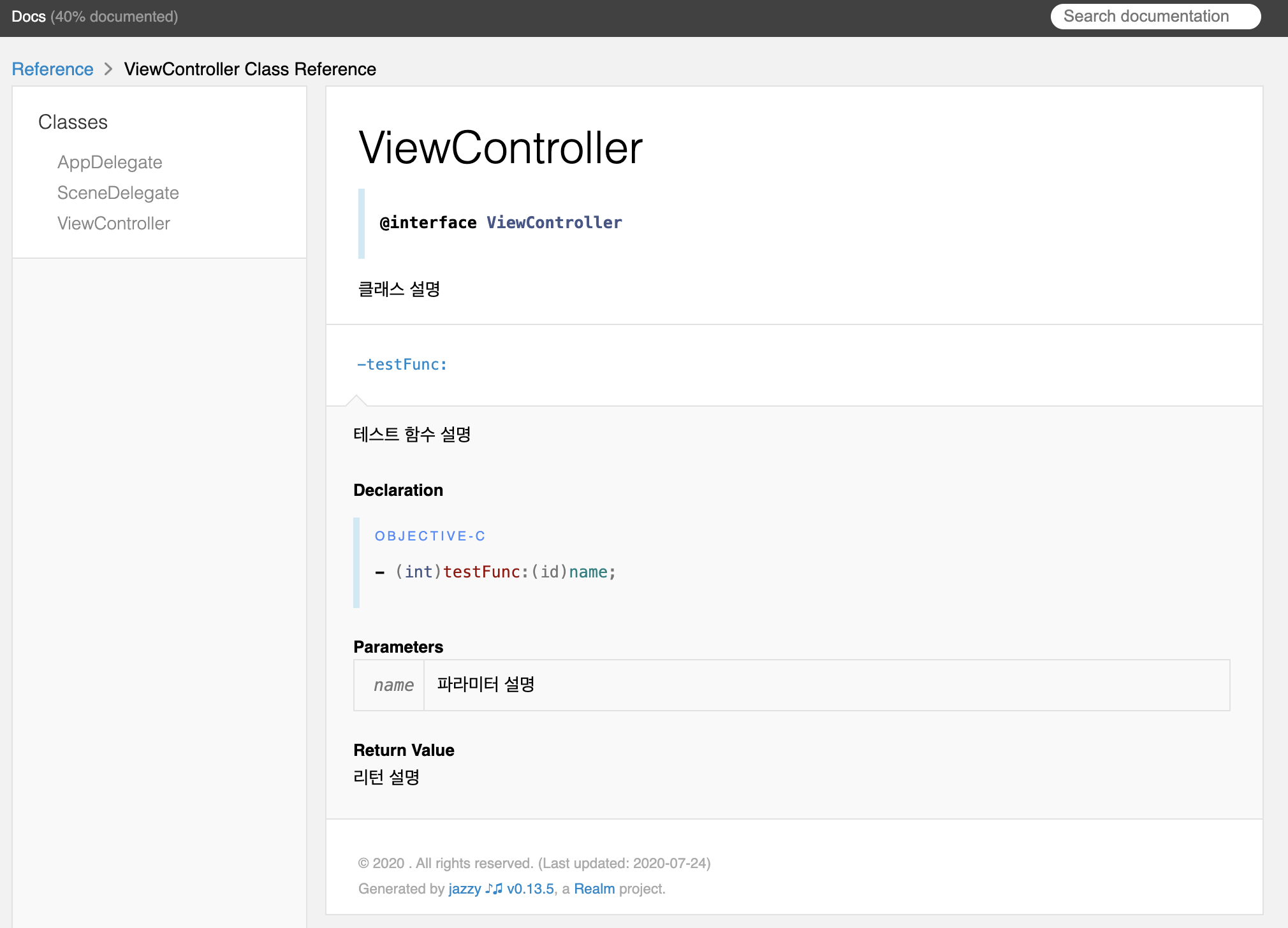Select ViewController in the sidebar
Image resolution: width=1288 pixels, height=928 pixels.
coord(113,223)
